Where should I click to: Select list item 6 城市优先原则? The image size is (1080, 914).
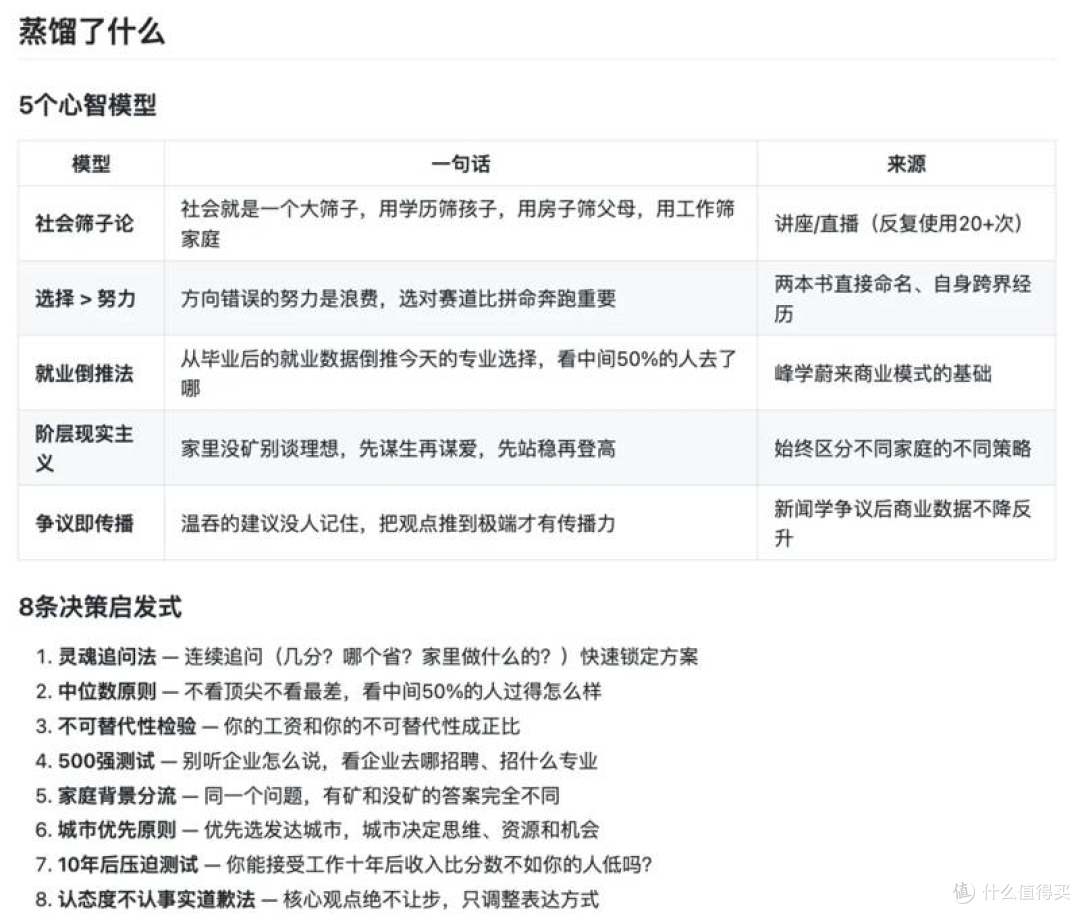[x=318, y=829]
